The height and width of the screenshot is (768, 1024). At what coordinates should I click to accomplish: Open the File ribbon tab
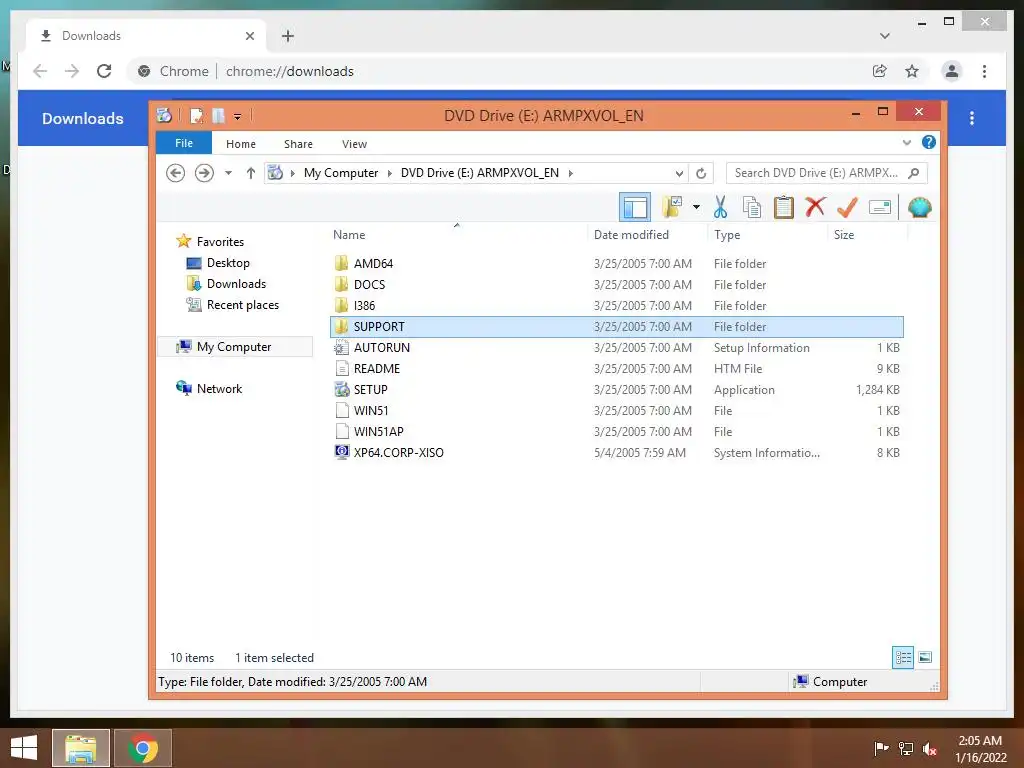(184, 143)
